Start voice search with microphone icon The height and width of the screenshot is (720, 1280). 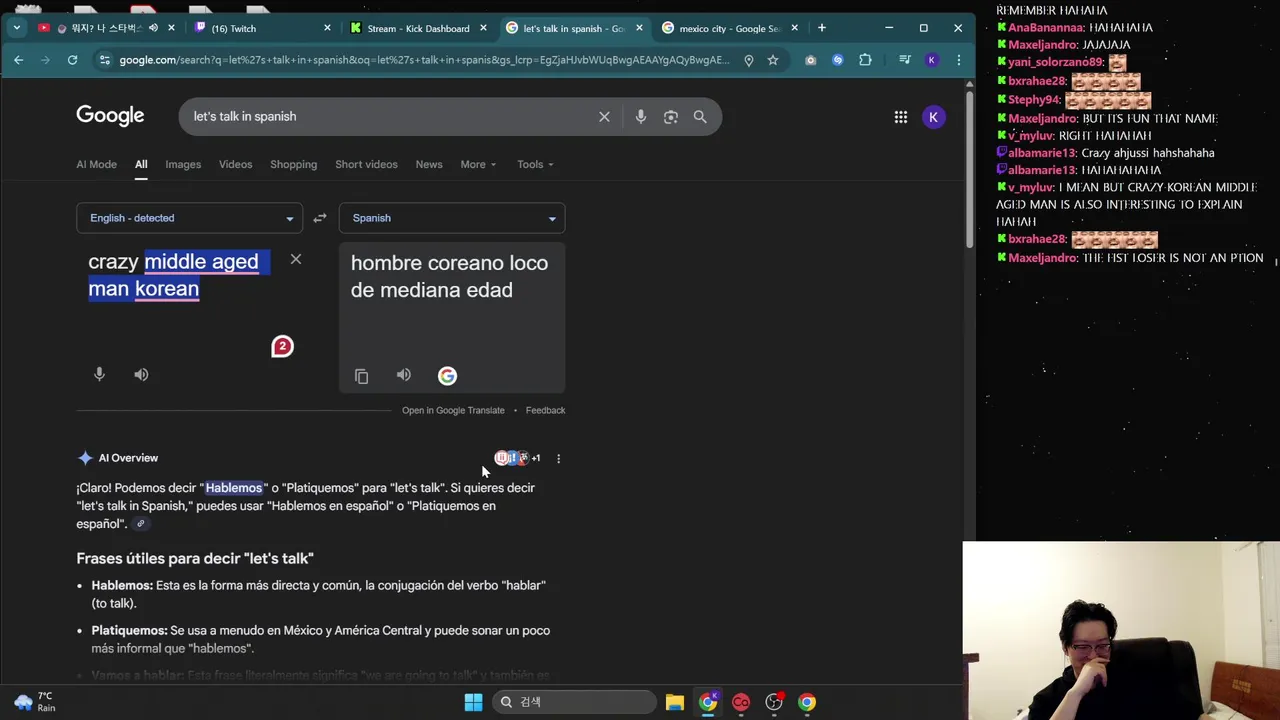click(641, 117)
